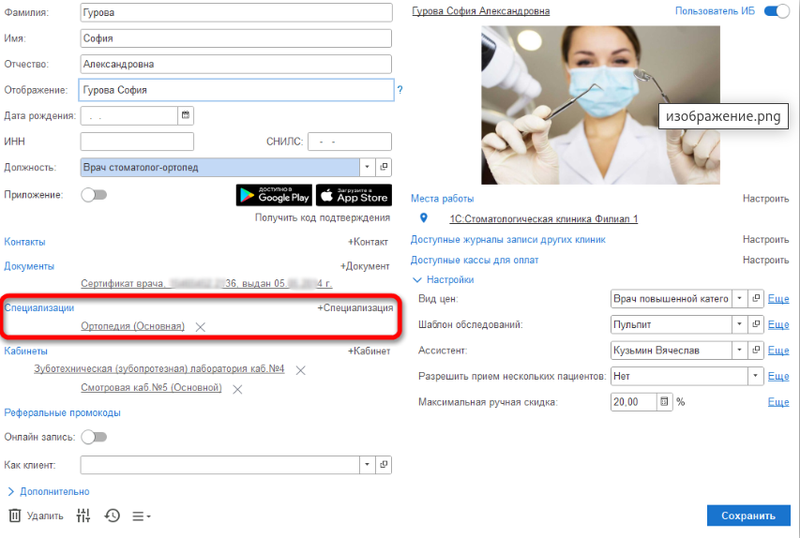Image resolution: width=800 pixels, height=538 pixels.
Task: Add a contact with +Контакт
Action: 368,242
